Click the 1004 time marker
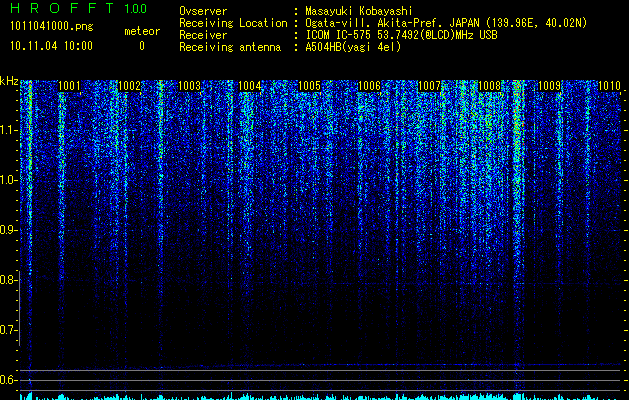The height and width of the screenshot is (400, 629). click(250, 86)
